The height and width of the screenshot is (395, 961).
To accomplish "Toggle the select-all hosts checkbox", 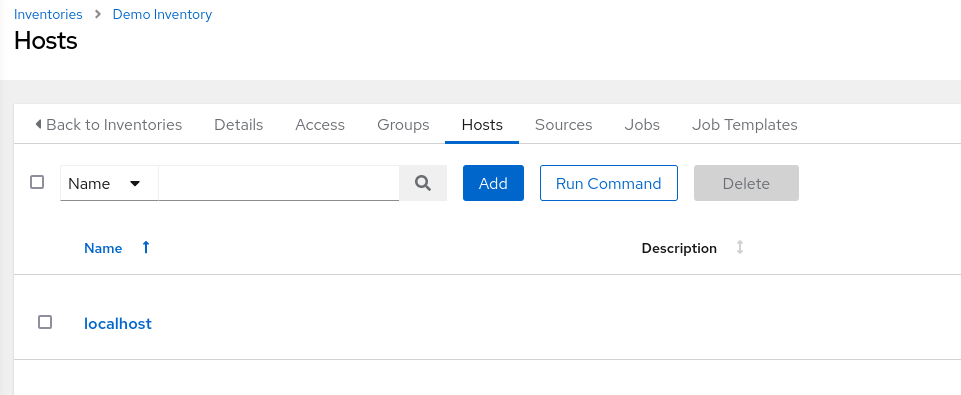I will click(x=37, y=182).
